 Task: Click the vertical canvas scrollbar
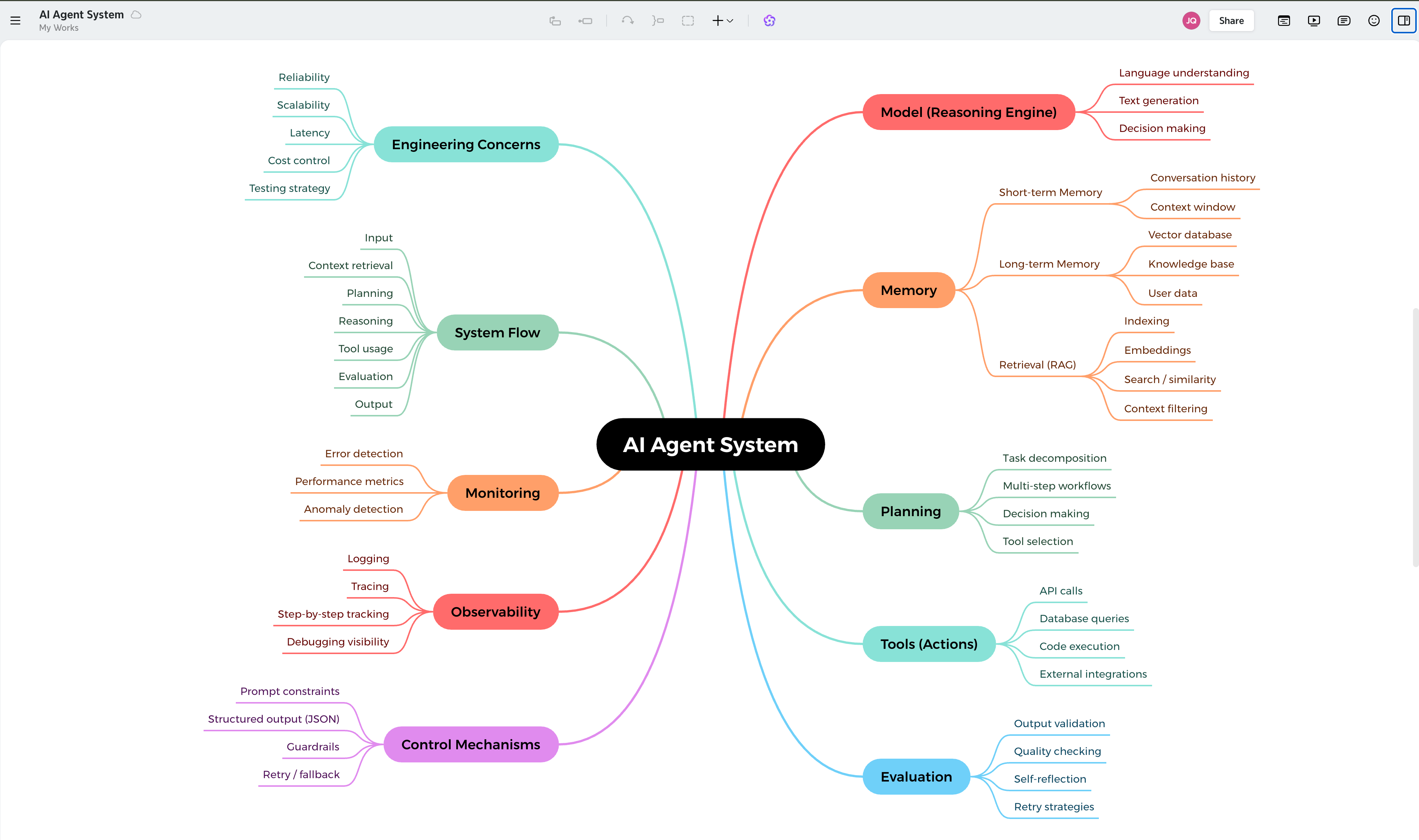pyautogui.click(x=1415, y=437)
